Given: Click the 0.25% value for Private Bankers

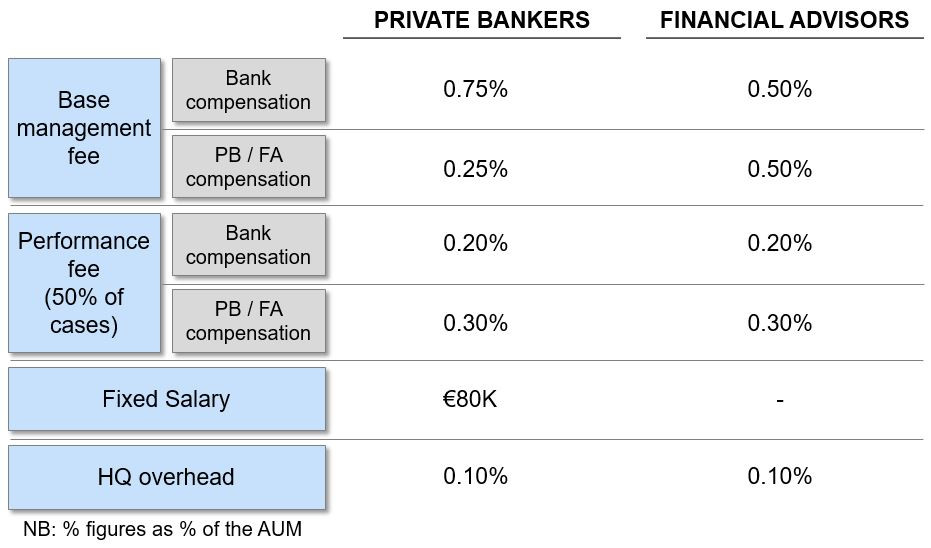Looking at the screenshot, I should point(475,169).
